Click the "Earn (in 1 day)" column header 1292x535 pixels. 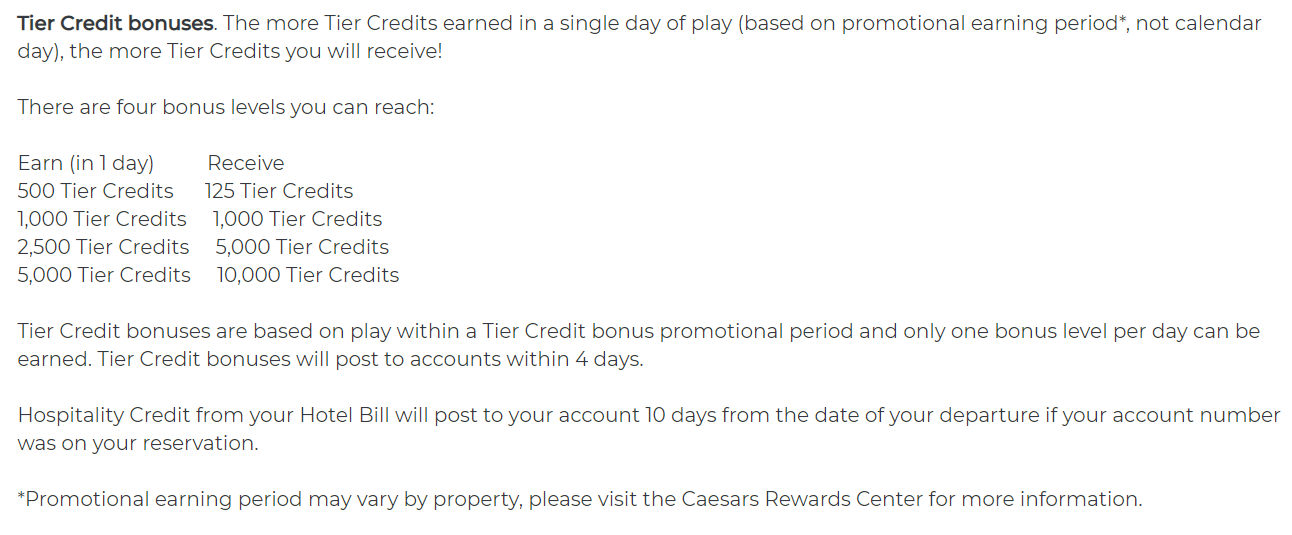coord(86,163)
